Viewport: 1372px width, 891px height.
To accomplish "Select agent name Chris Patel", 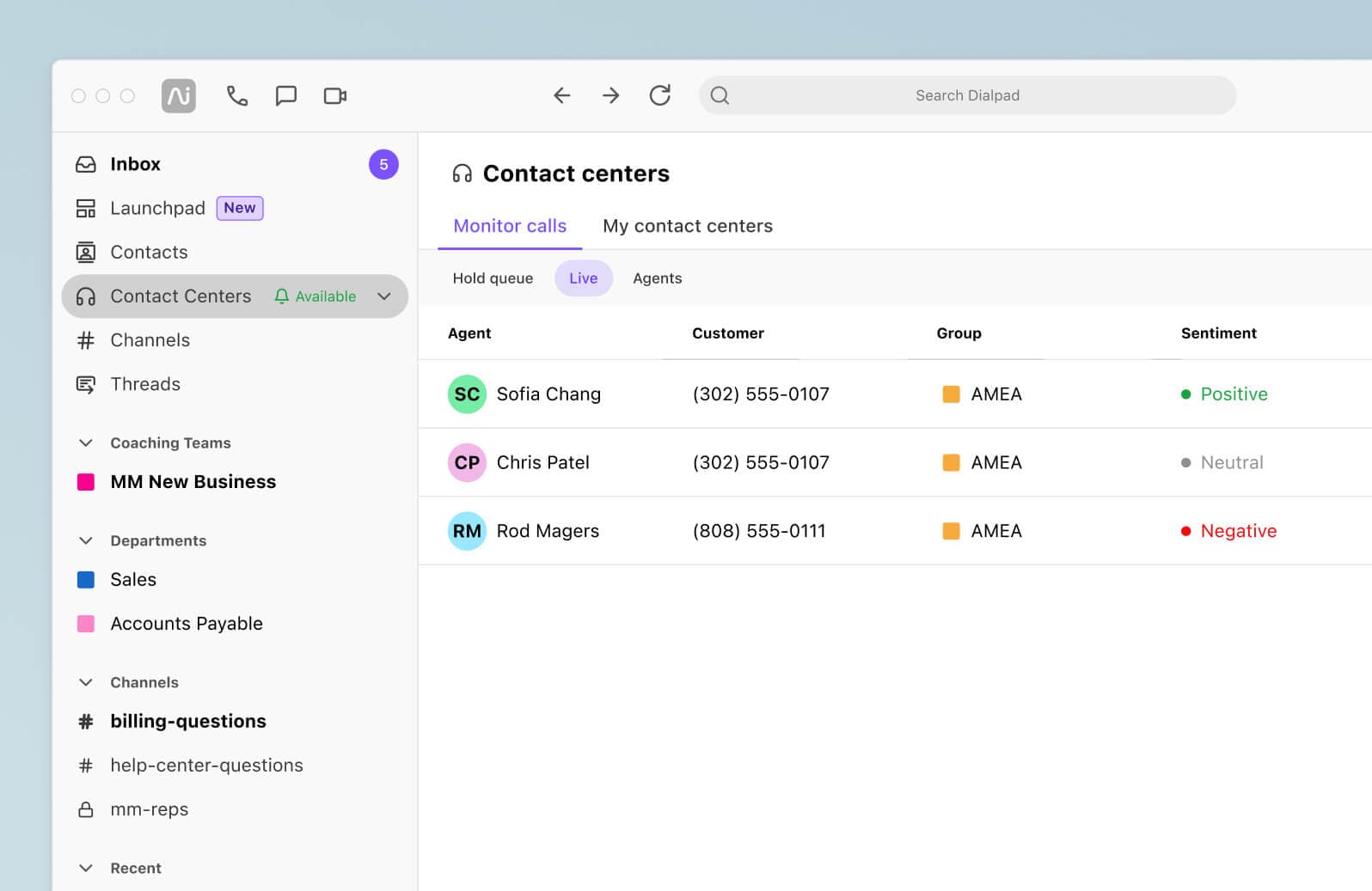I will pos(543,463).
